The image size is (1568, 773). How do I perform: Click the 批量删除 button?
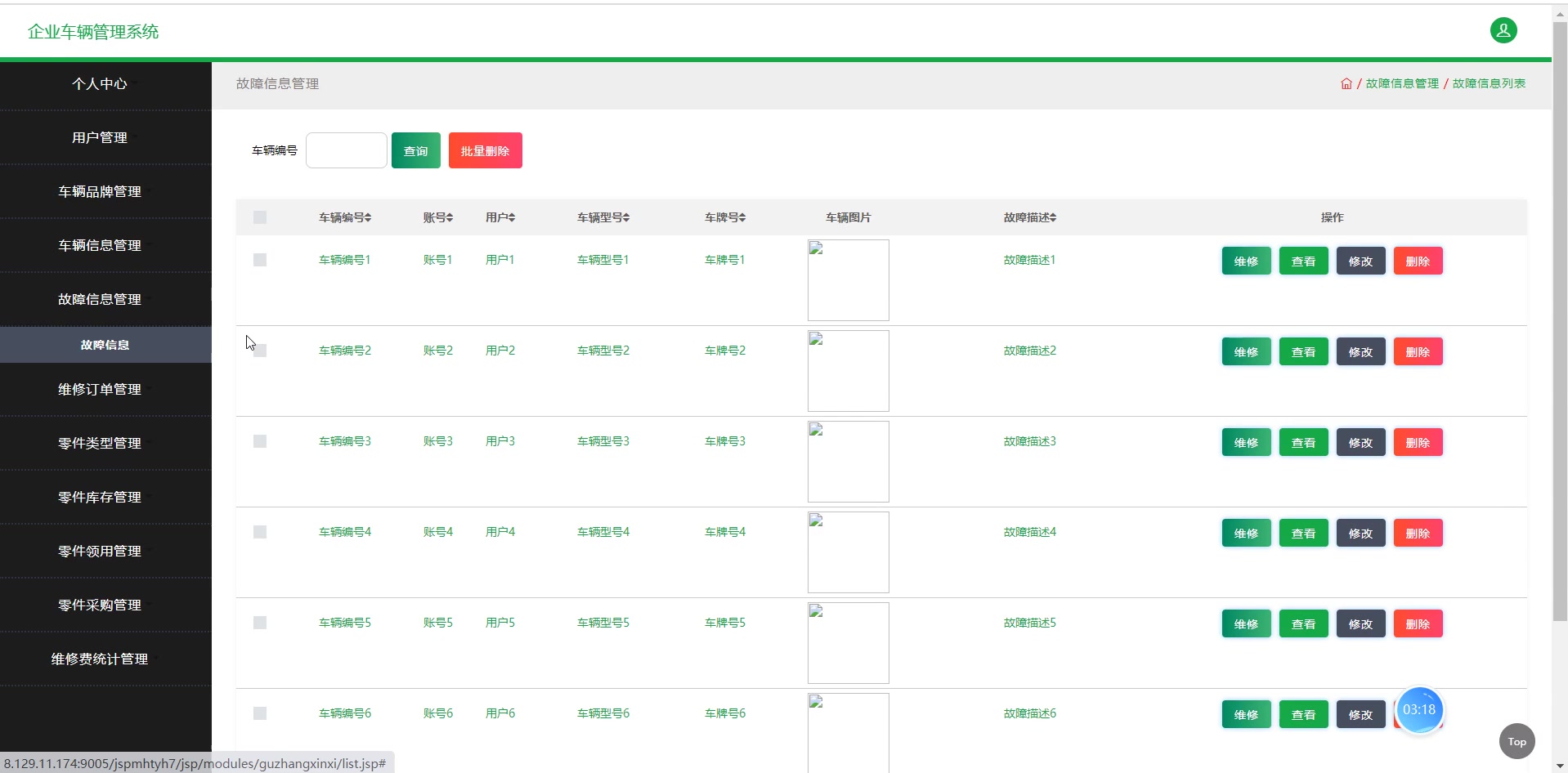pyautogui.click(x=485, y=150)
